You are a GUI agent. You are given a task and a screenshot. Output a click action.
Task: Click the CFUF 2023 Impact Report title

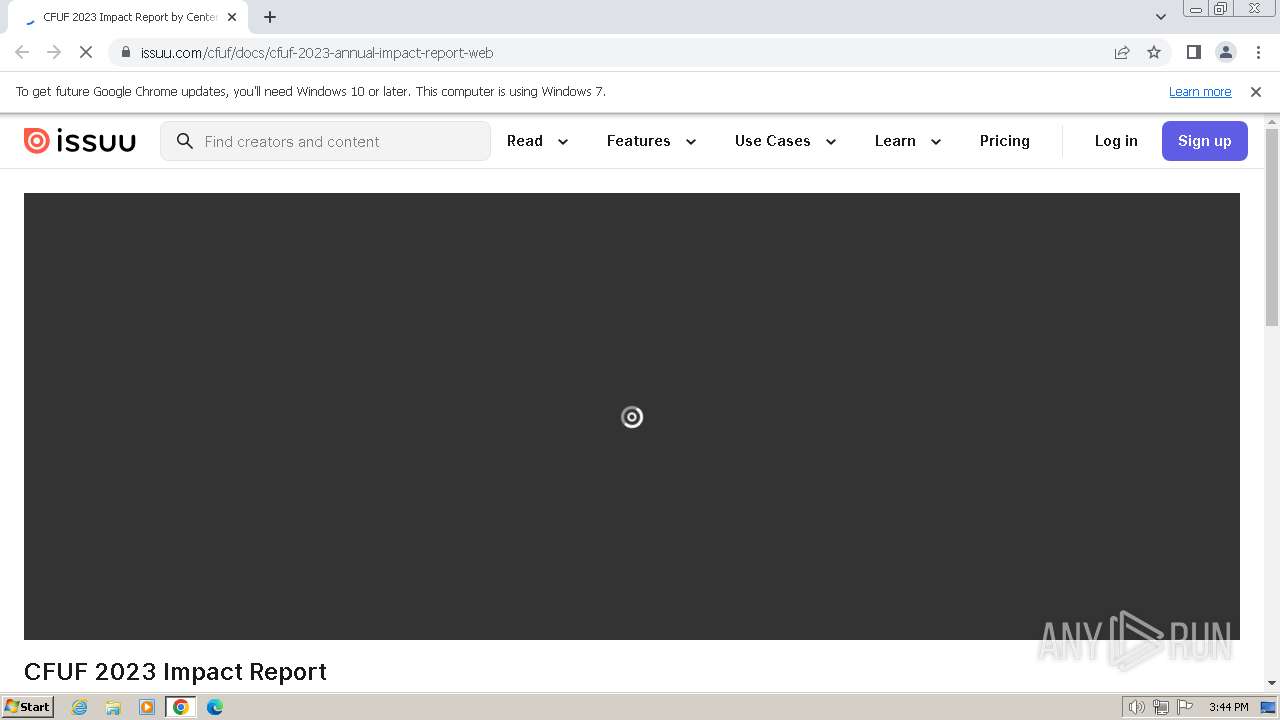[175, 671]
